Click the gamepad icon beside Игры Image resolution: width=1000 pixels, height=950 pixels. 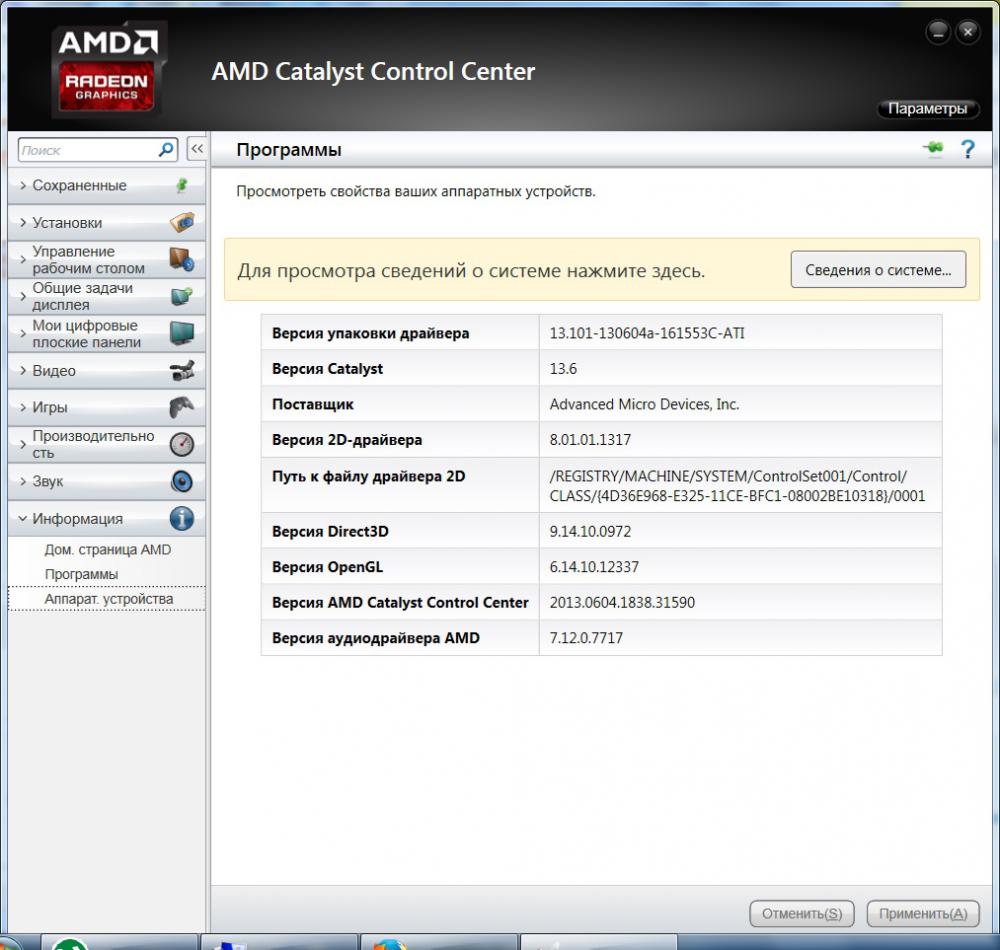coord(181,407)
